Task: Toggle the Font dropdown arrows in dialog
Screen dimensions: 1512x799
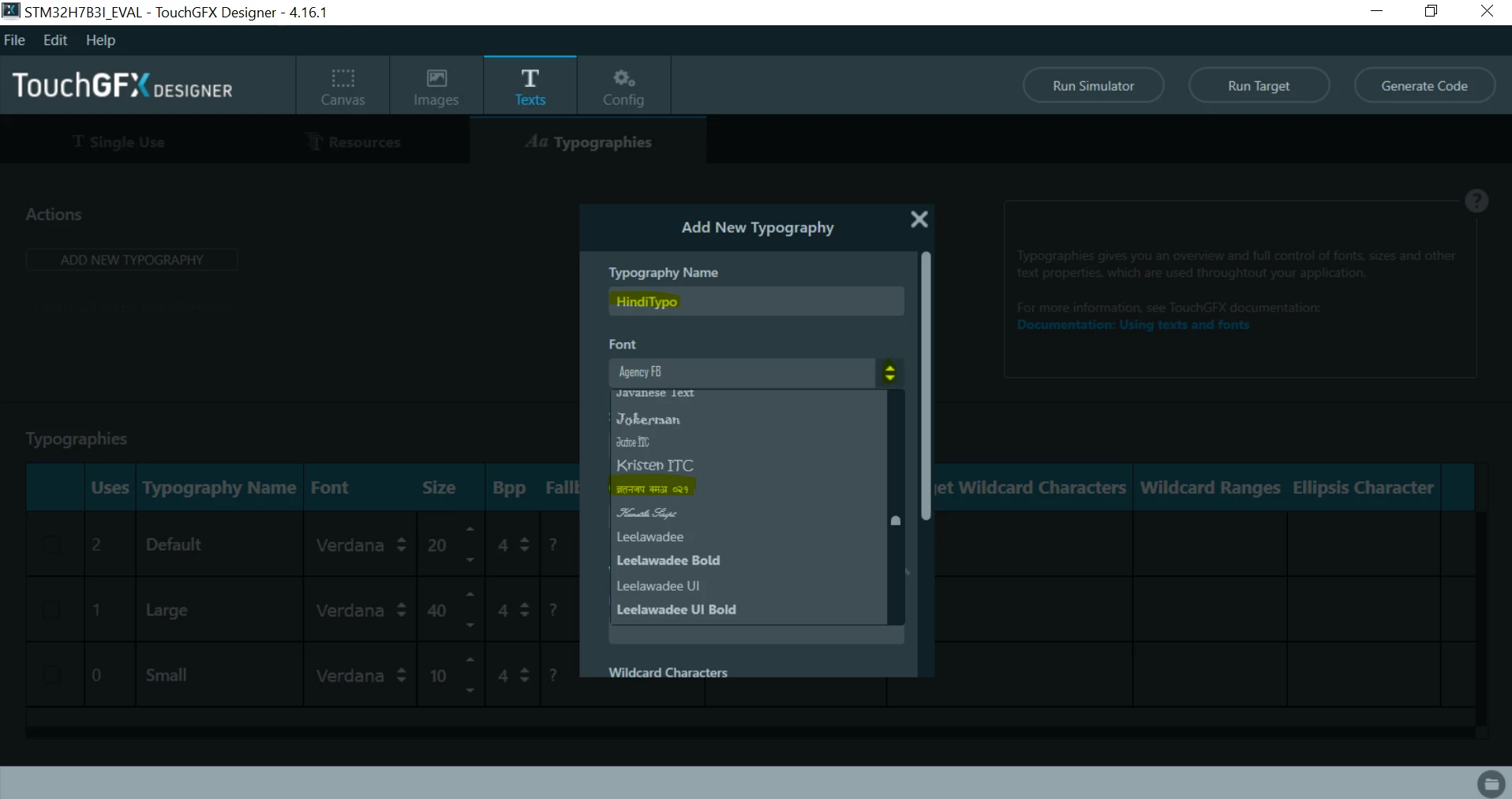Action: (889, 372)
